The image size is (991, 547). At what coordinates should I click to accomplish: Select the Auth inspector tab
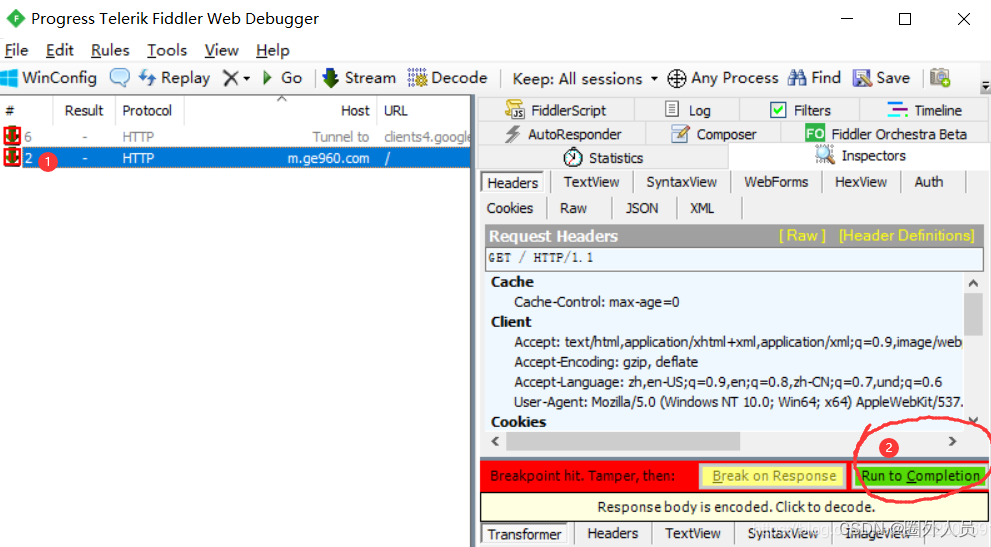click(928, 182)
